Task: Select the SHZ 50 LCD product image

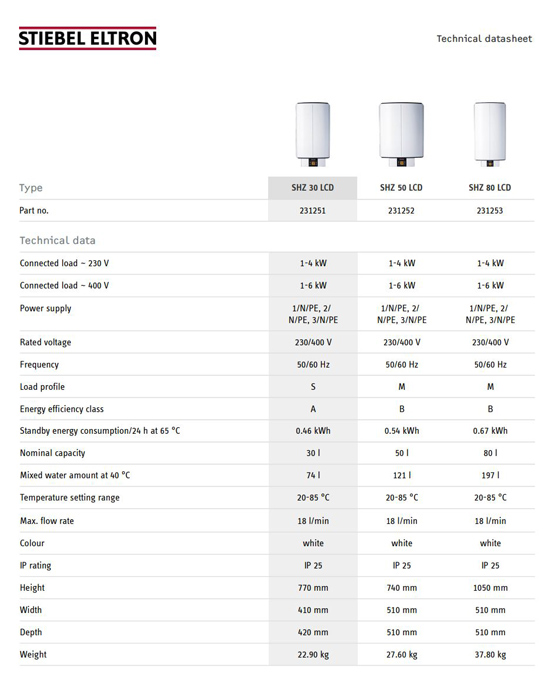Action: point(401,134)
